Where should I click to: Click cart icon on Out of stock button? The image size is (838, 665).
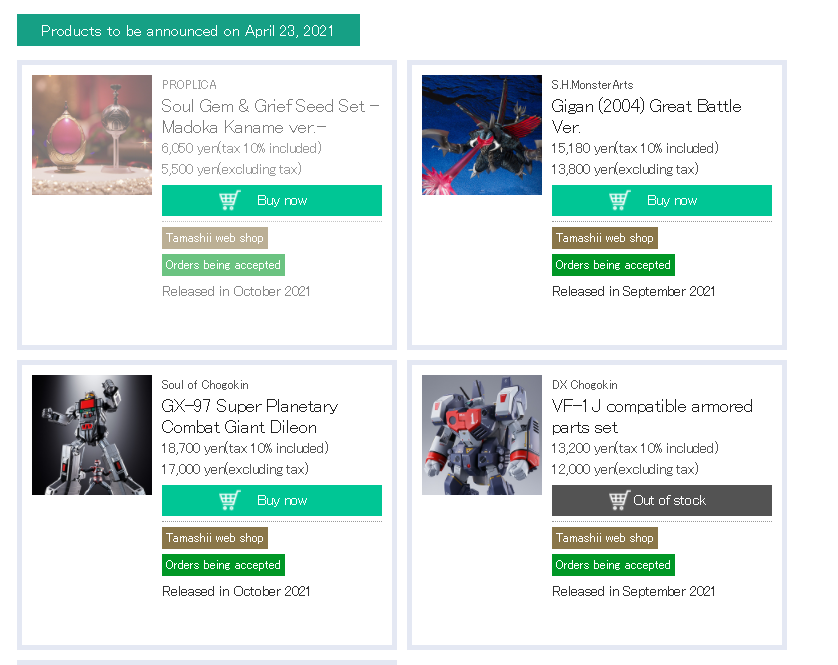618,500
